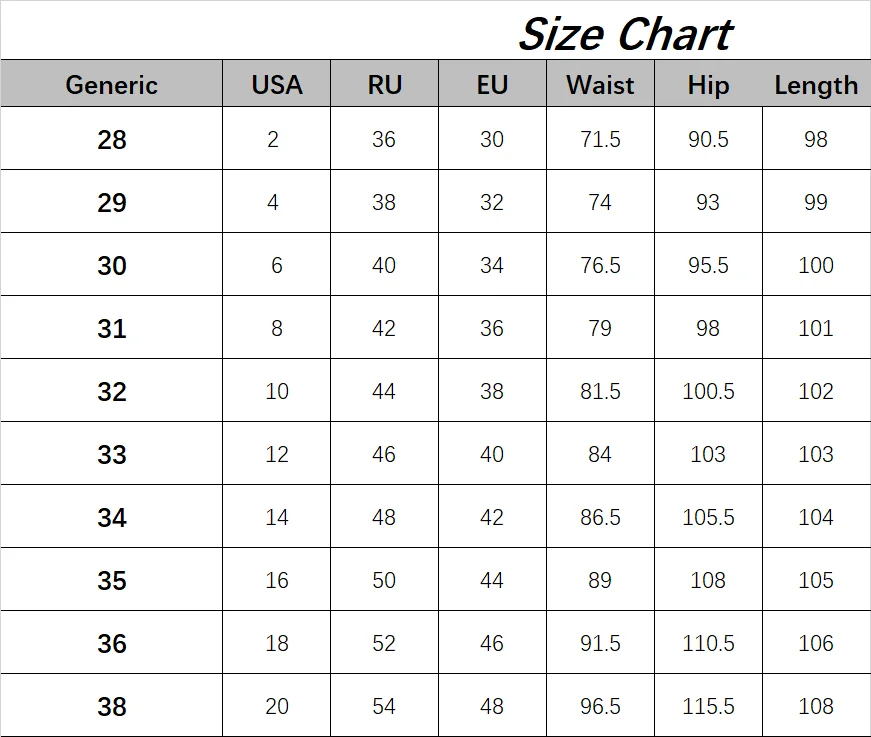Select the hip value 115.5
This screenshot has height=737, width=871.
click(x=708, y=707)
